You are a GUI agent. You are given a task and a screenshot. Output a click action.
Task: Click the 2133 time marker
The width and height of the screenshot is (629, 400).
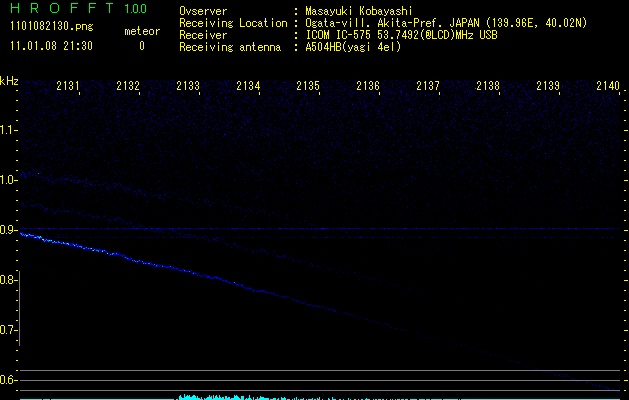pyautogui.click(x=188, y=85)
